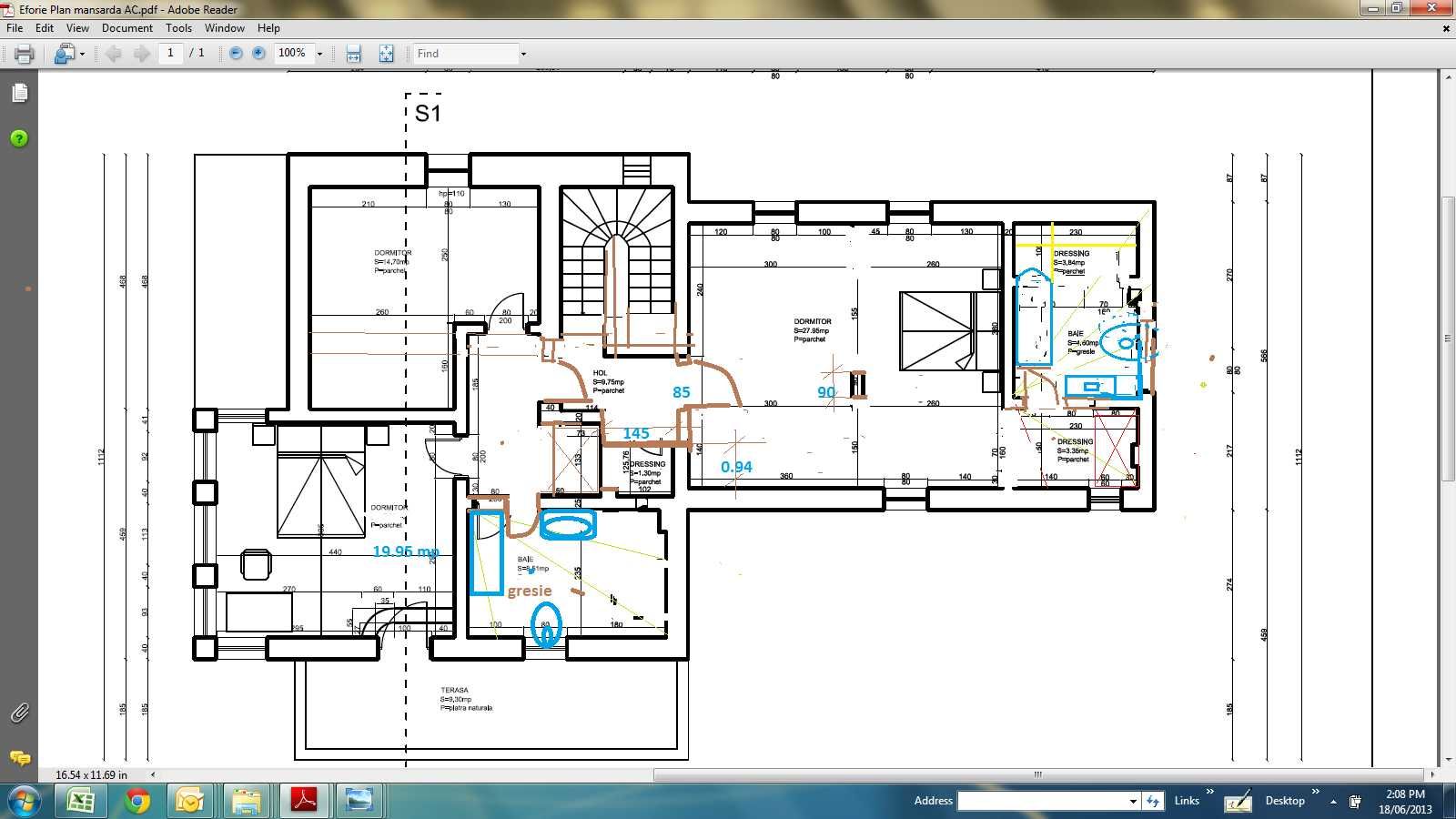Click the Print icon in toolbar
The image size is (1456, 819).
click(24, 54)
